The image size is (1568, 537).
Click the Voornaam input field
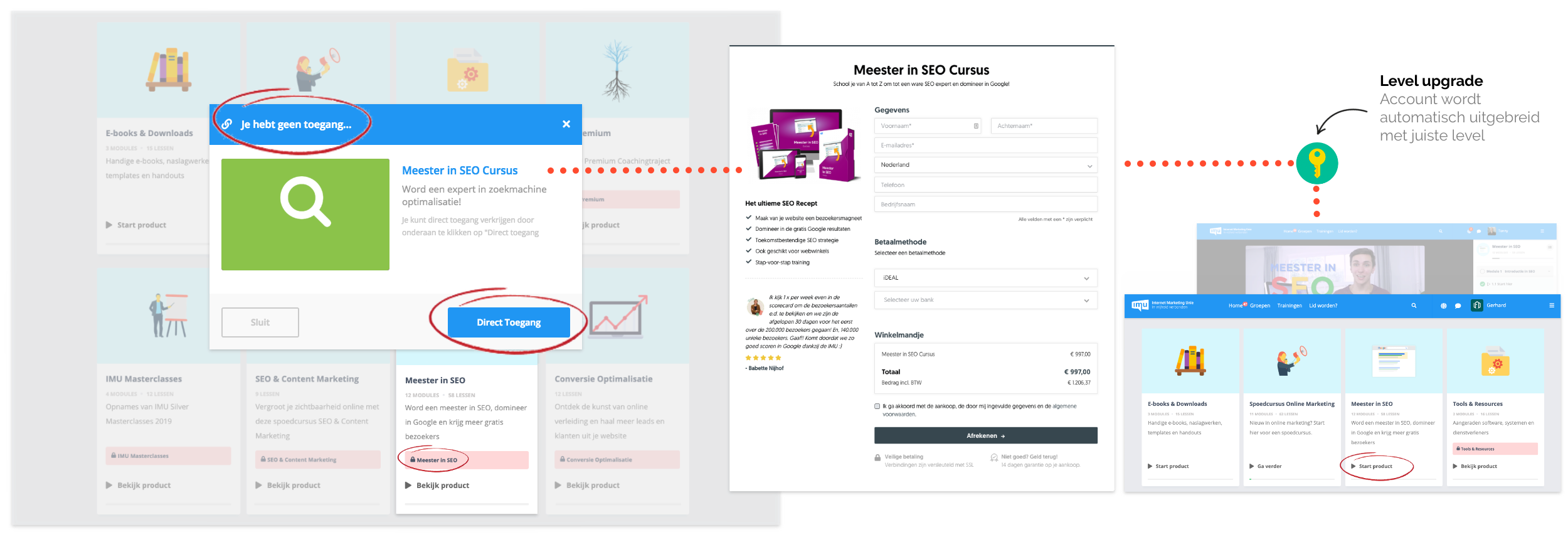pyautogui.click(x=928, y=126)
